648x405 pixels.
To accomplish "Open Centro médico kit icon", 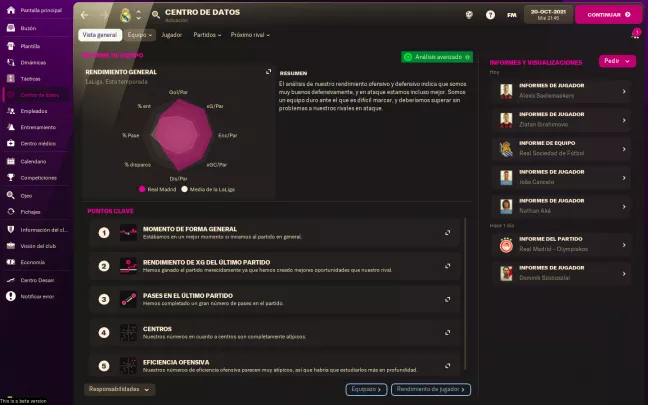I will point(11,143).
